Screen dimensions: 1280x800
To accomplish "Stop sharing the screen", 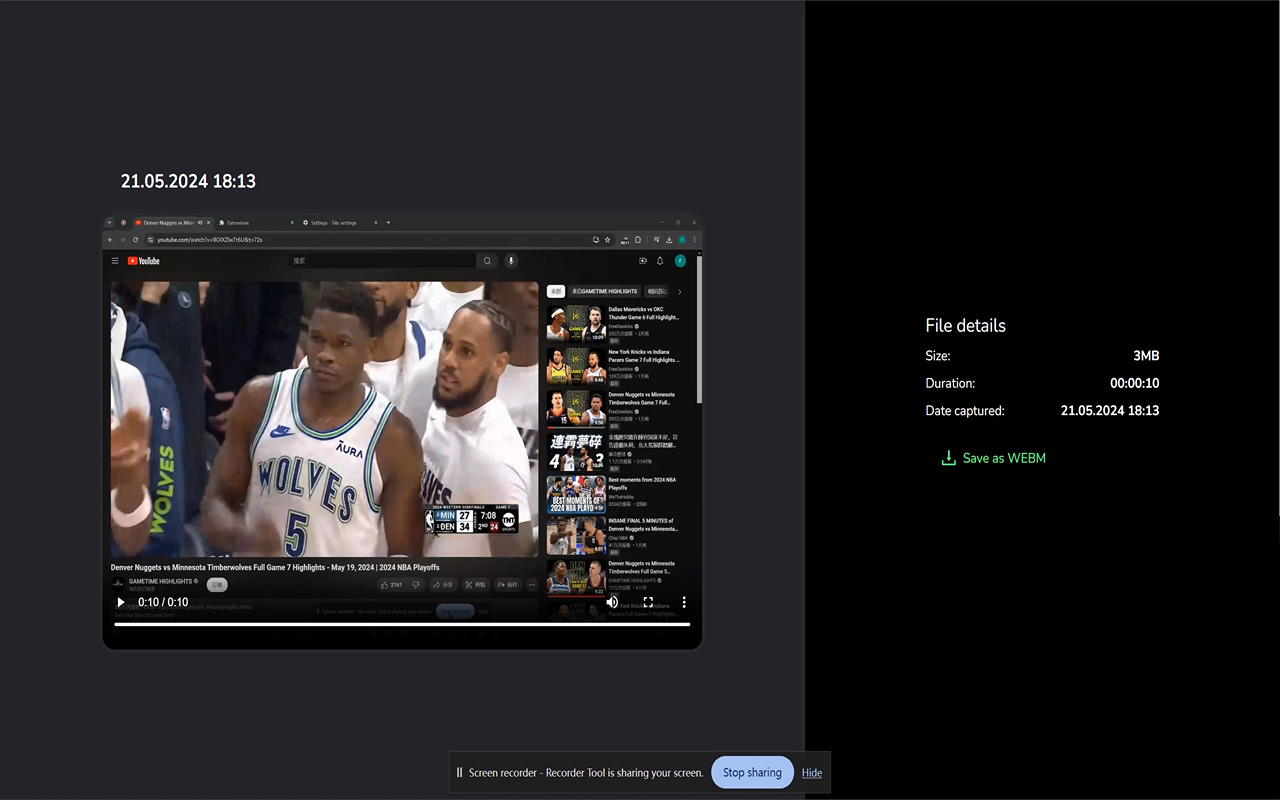I will coord(752,772).
